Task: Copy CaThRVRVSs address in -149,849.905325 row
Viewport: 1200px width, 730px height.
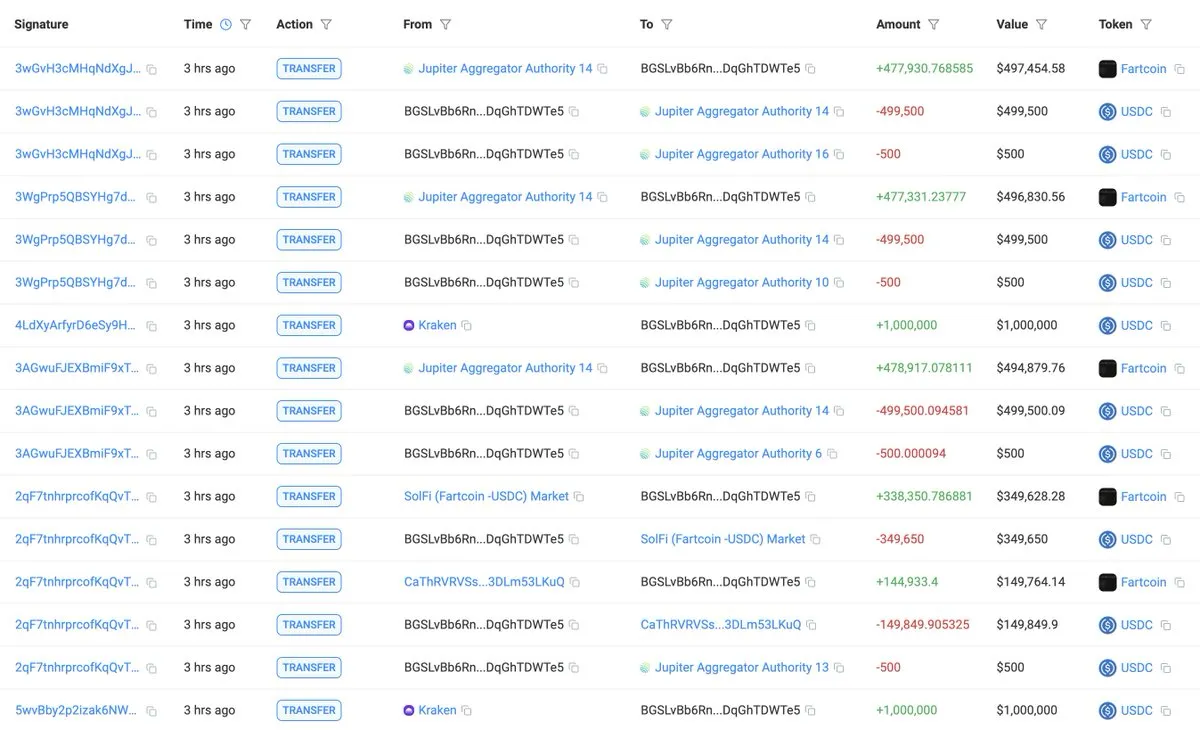Action: 811,625
